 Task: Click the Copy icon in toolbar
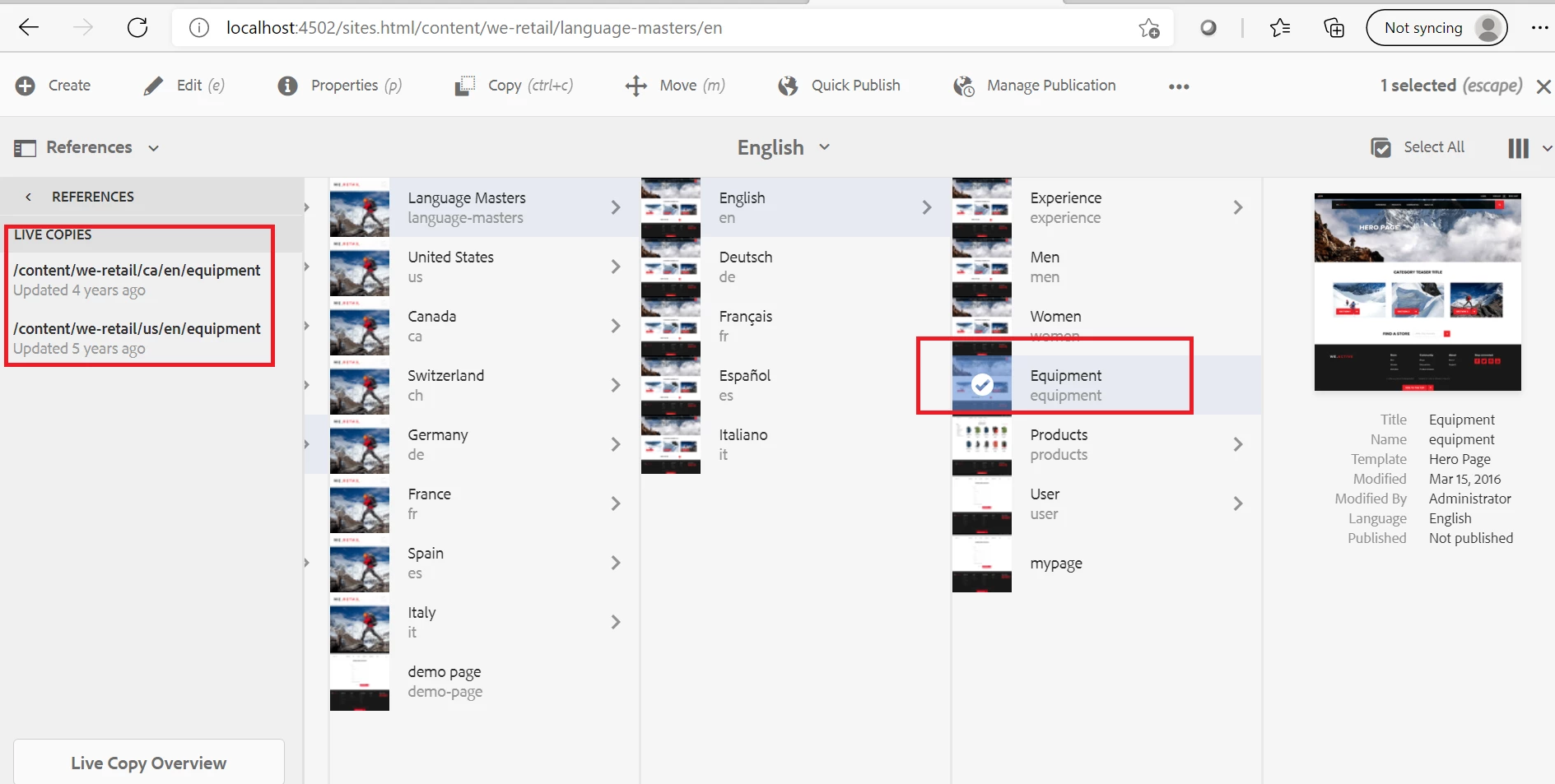465,86
